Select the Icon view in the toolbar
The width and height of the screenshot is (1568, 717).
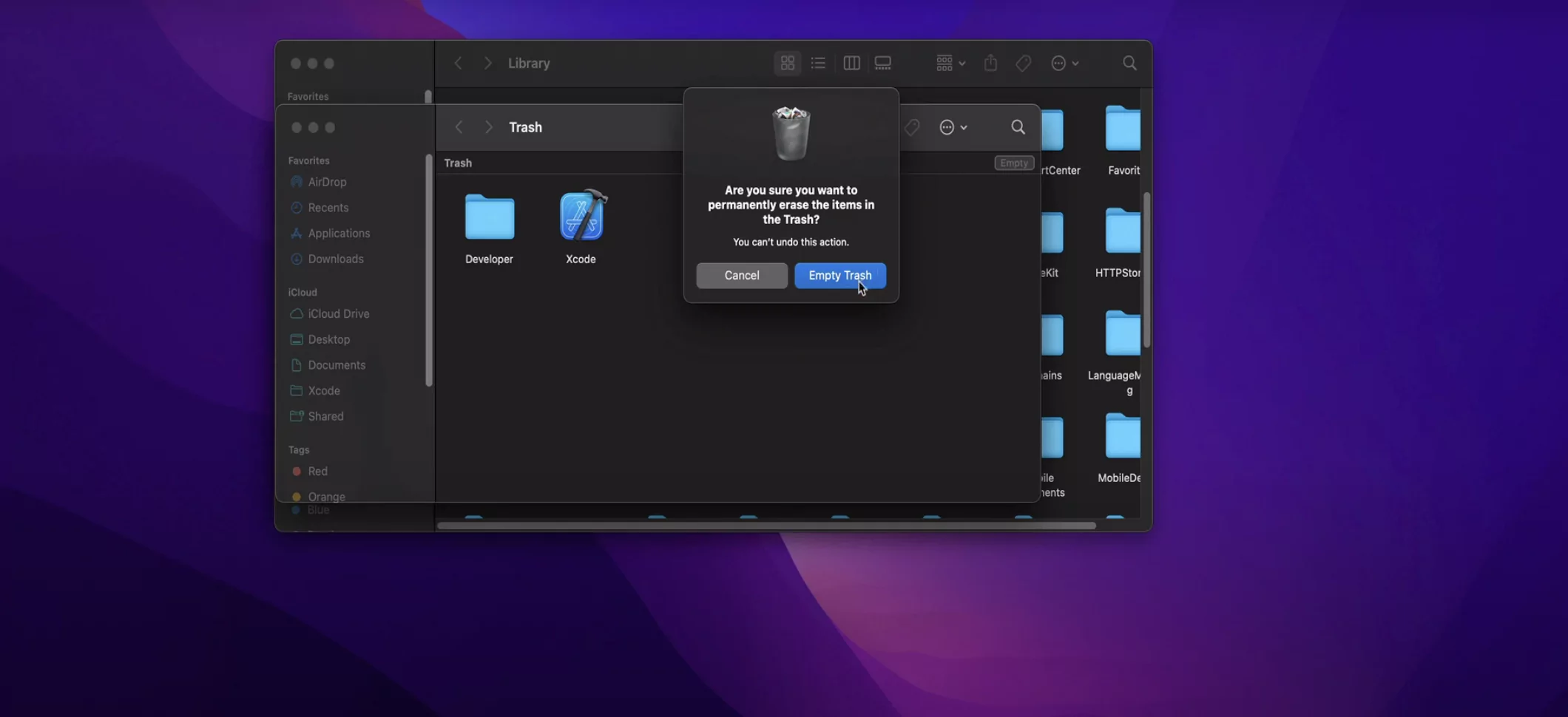coord(786,63)
